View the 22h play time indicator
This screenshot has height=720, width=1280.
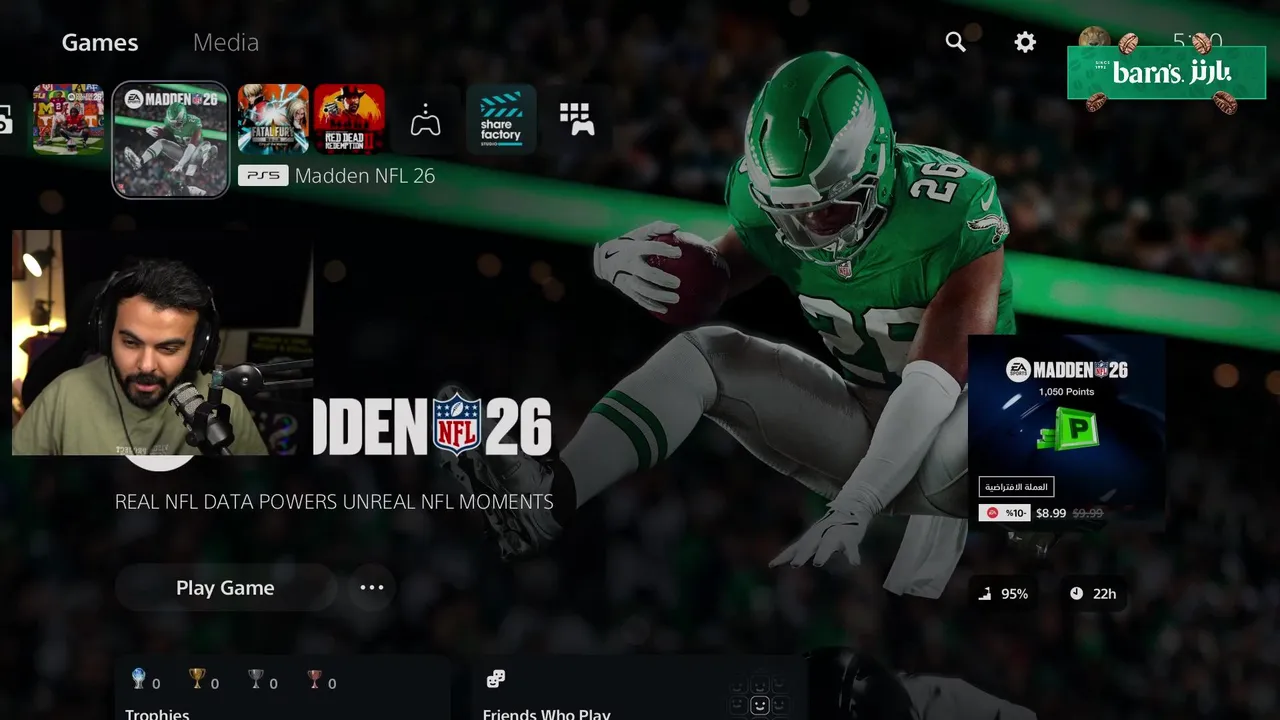click(1093, 594)
